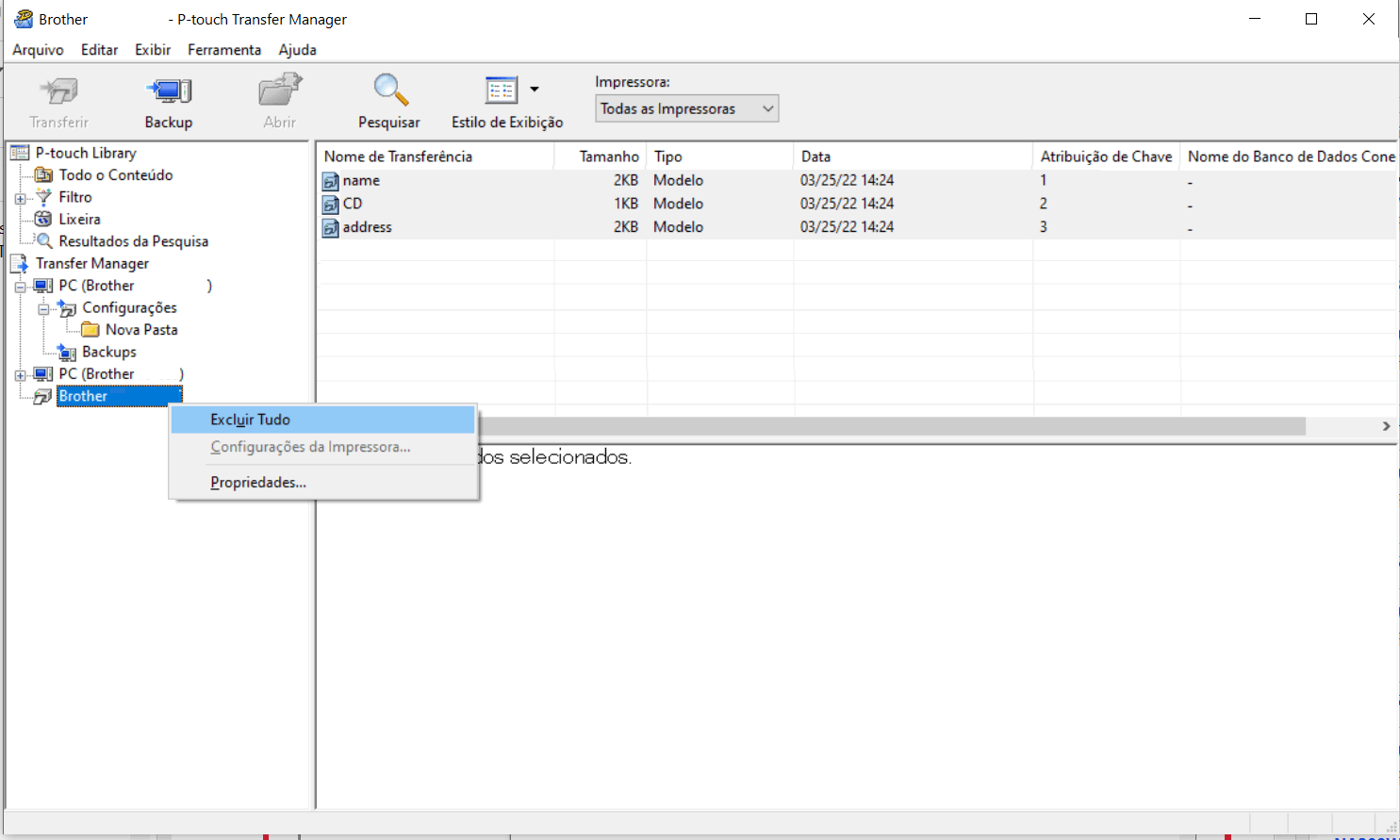Click the P-touch Library tree label
The height and width of the screenshot is (840, 1400).
point(86,153)
